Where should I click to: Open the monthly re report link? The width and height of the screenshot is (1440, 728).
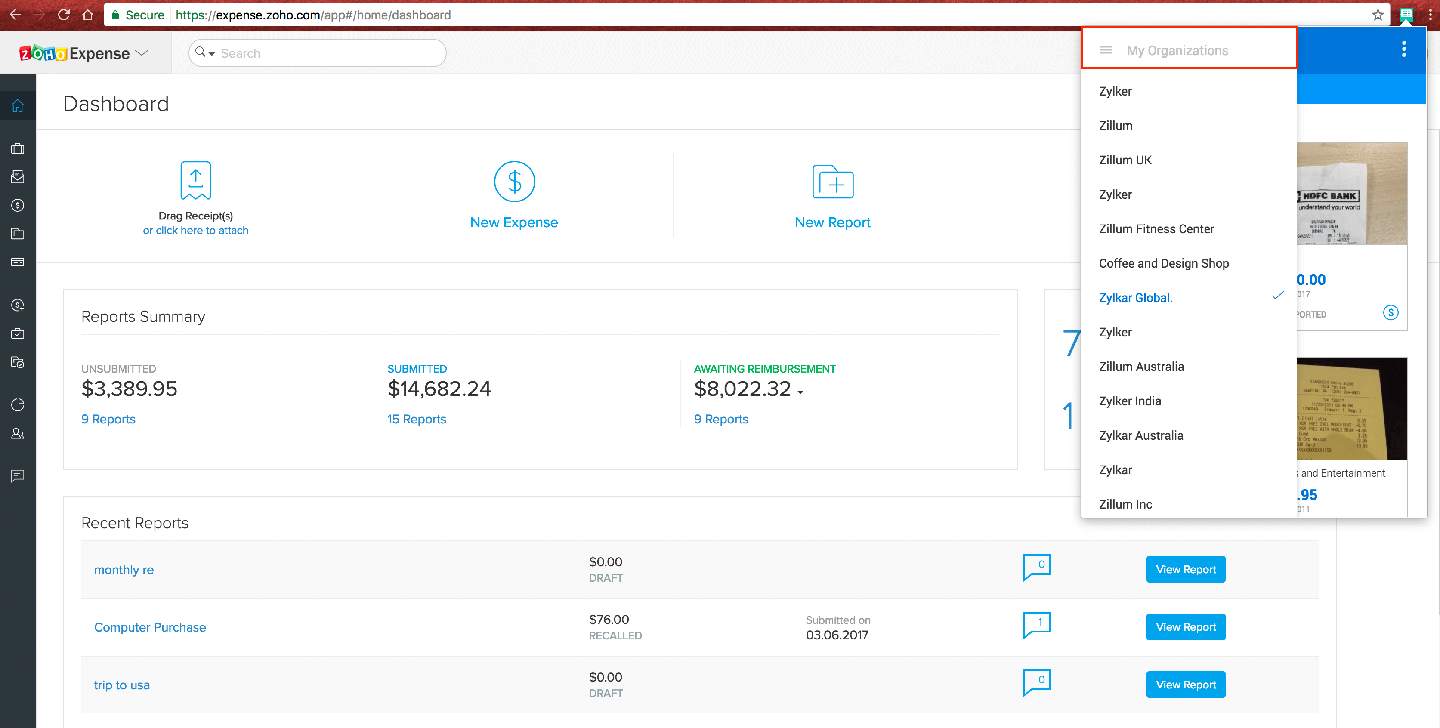124,570
